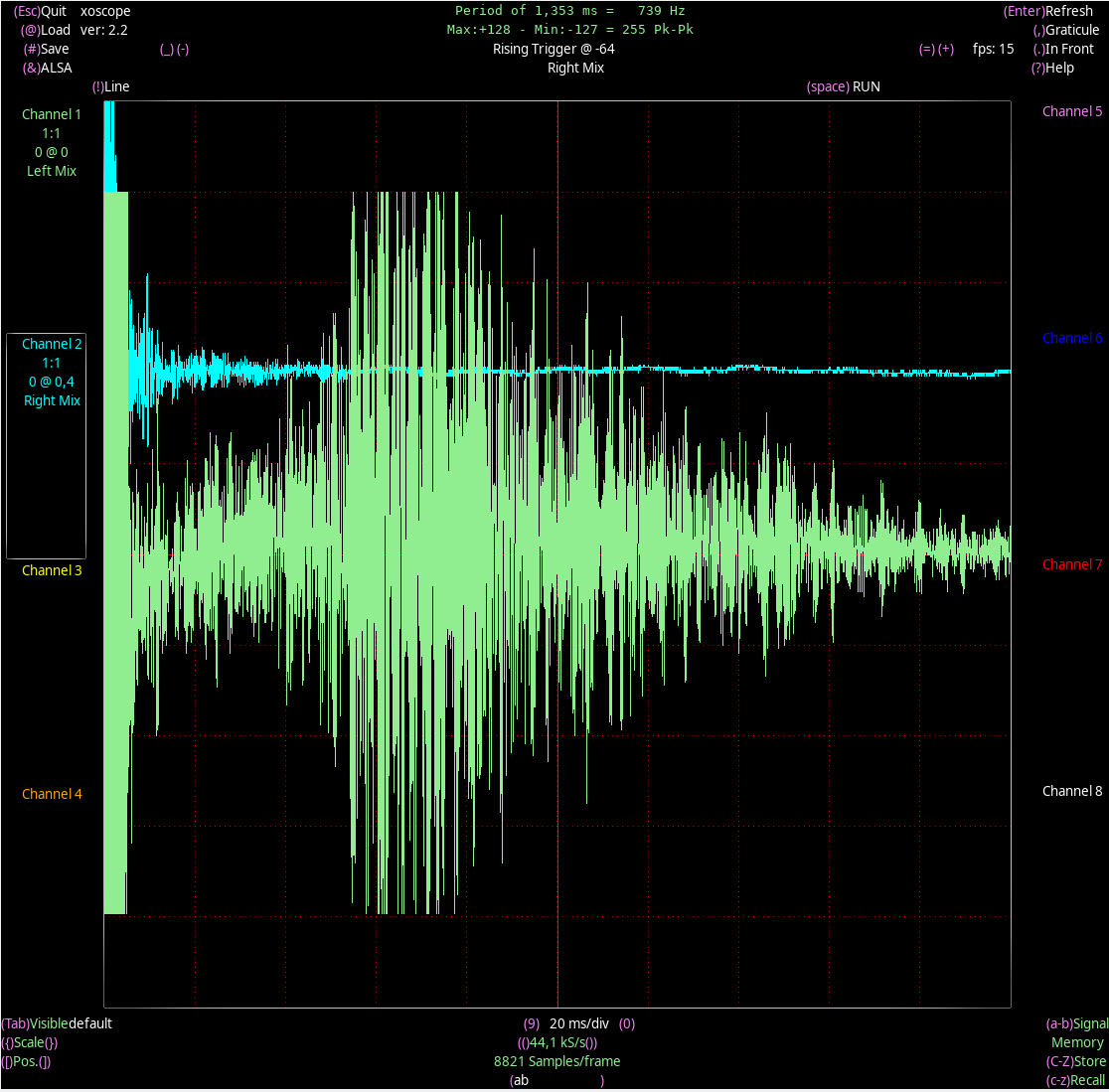Image resolution: width=1109 pixels, height=1092 pixels.
Task: Click Channel 2 Right Mix source text
Action: pyautogui.click(x=52, y=401)
